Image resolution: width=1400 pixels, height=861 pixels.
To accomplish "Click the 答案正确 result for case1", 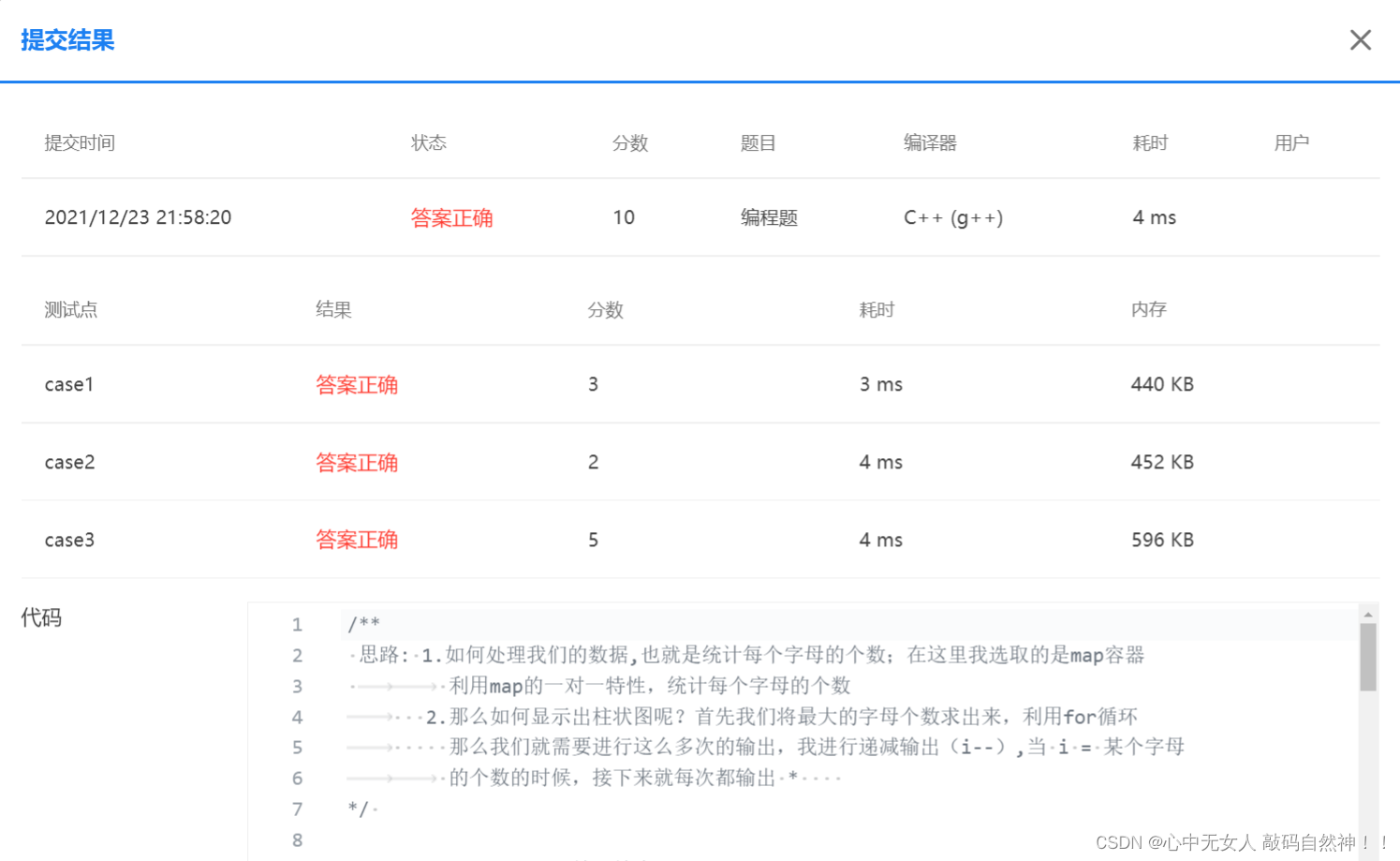I will [x=357, y=384].
